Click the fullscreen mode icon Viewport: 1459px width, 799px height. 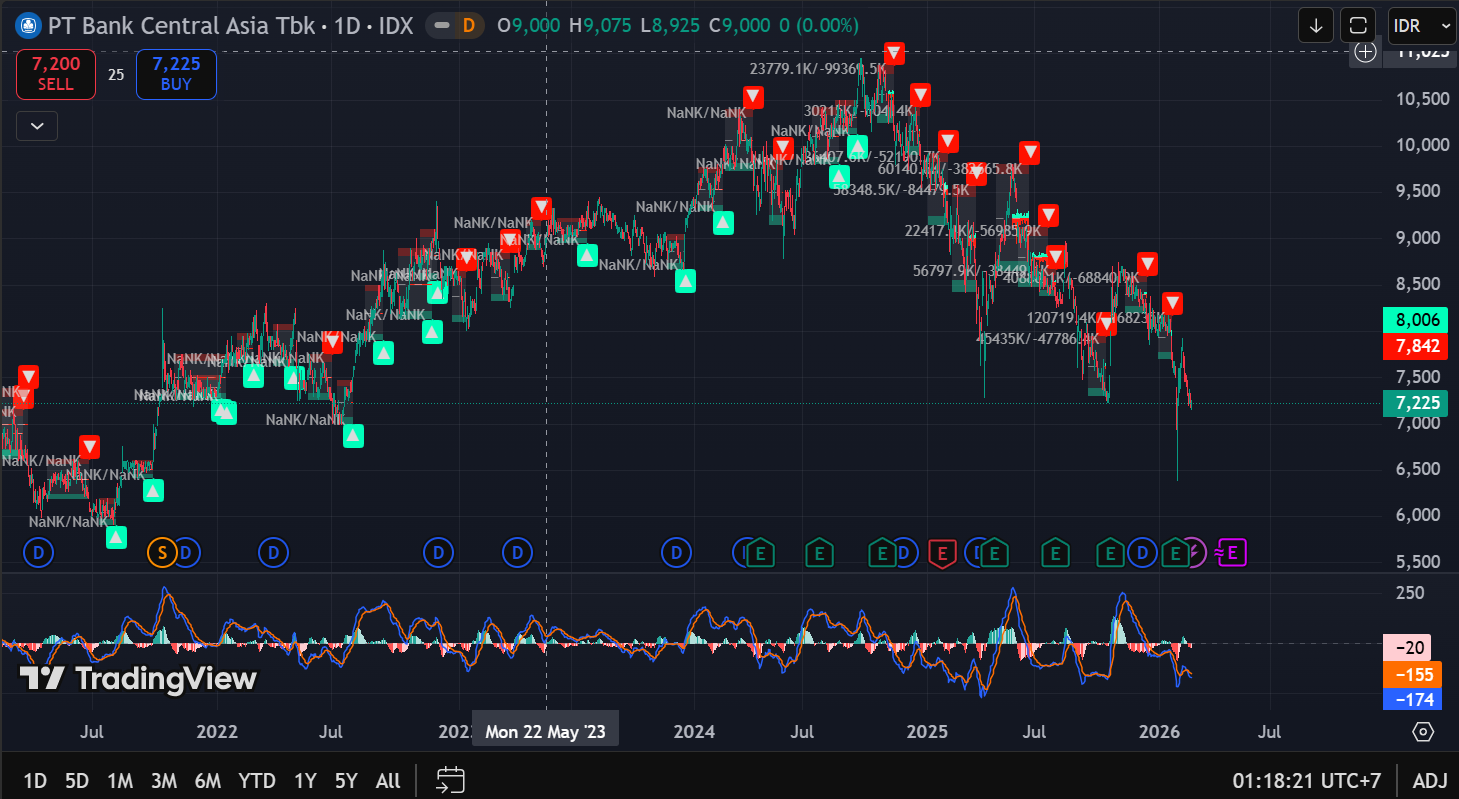click(x=1357, y=26)
